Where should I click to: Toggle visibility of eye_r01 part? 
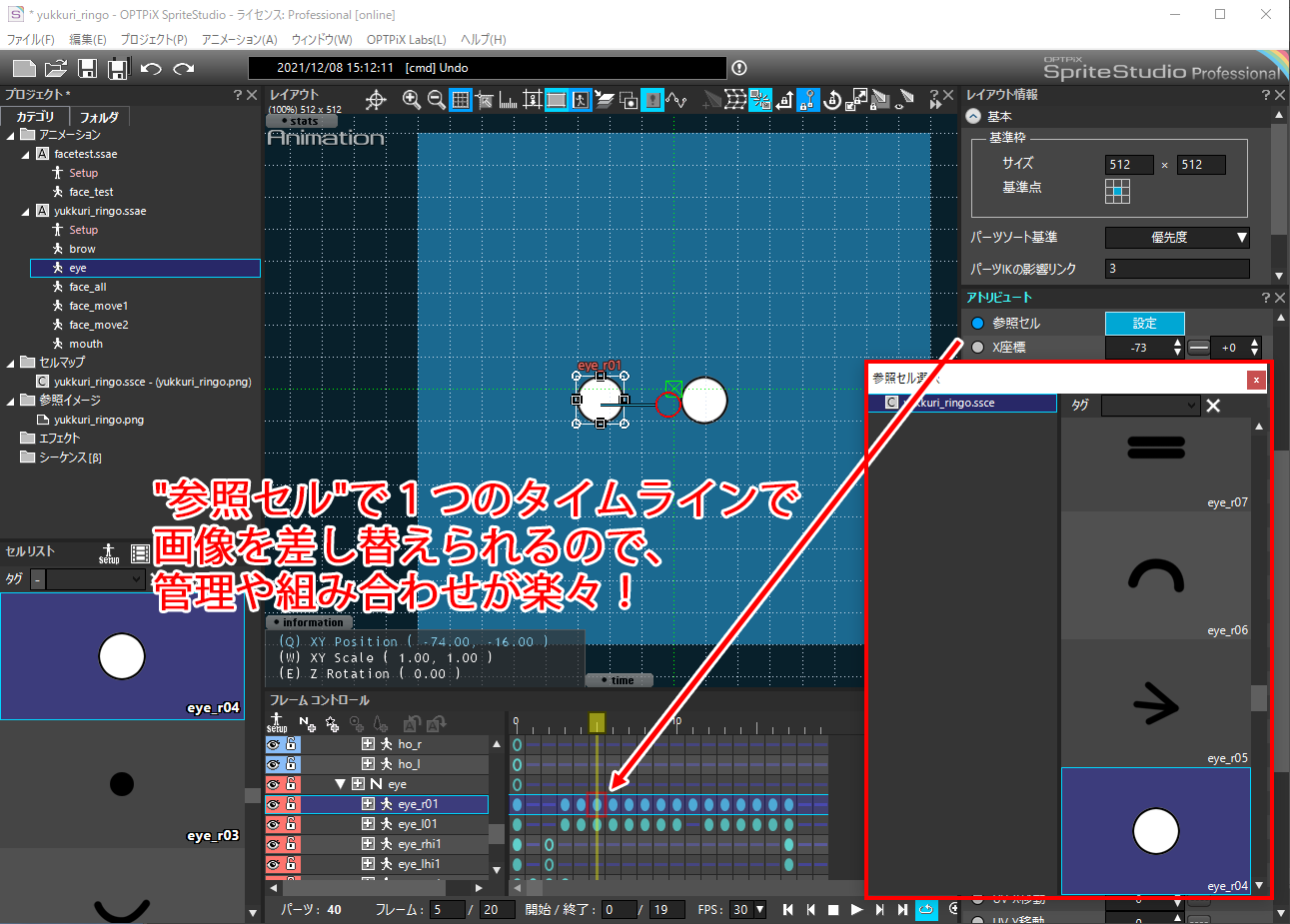pos(273,804)
